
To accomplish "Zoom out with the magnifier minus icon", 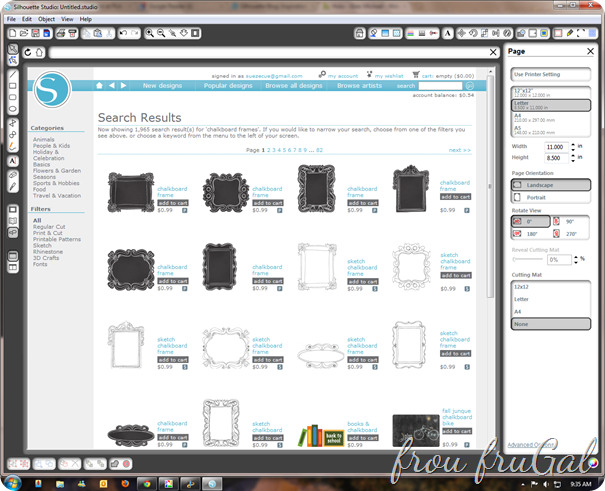I will pyautogui.click(x=161, y=33).
